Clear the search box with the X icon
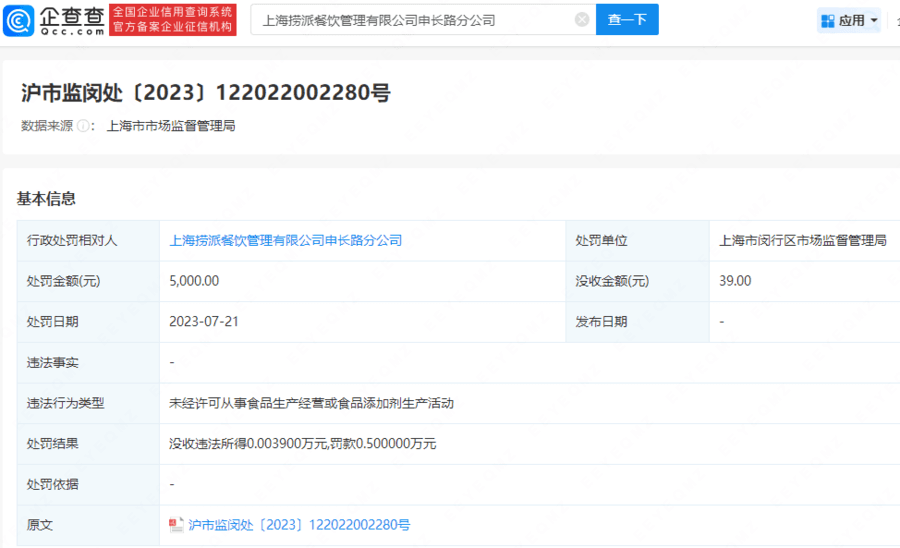This screenshot has width=900, height=548. (x=582, y=20)
